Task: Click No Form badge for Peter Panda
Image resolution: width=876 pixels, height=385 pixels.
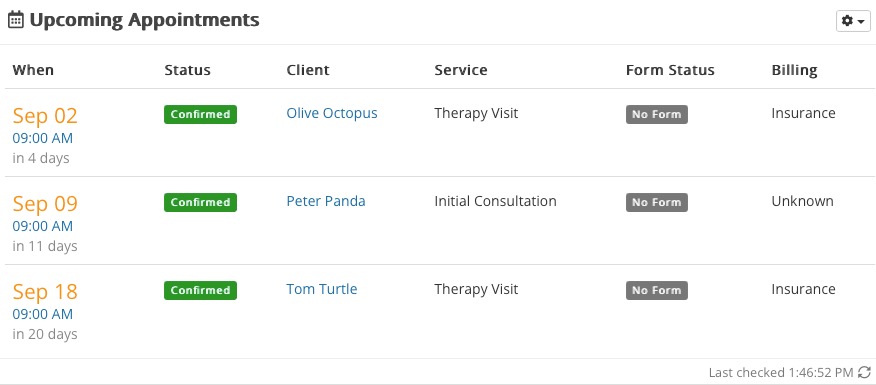Action: tap(656, 202)
